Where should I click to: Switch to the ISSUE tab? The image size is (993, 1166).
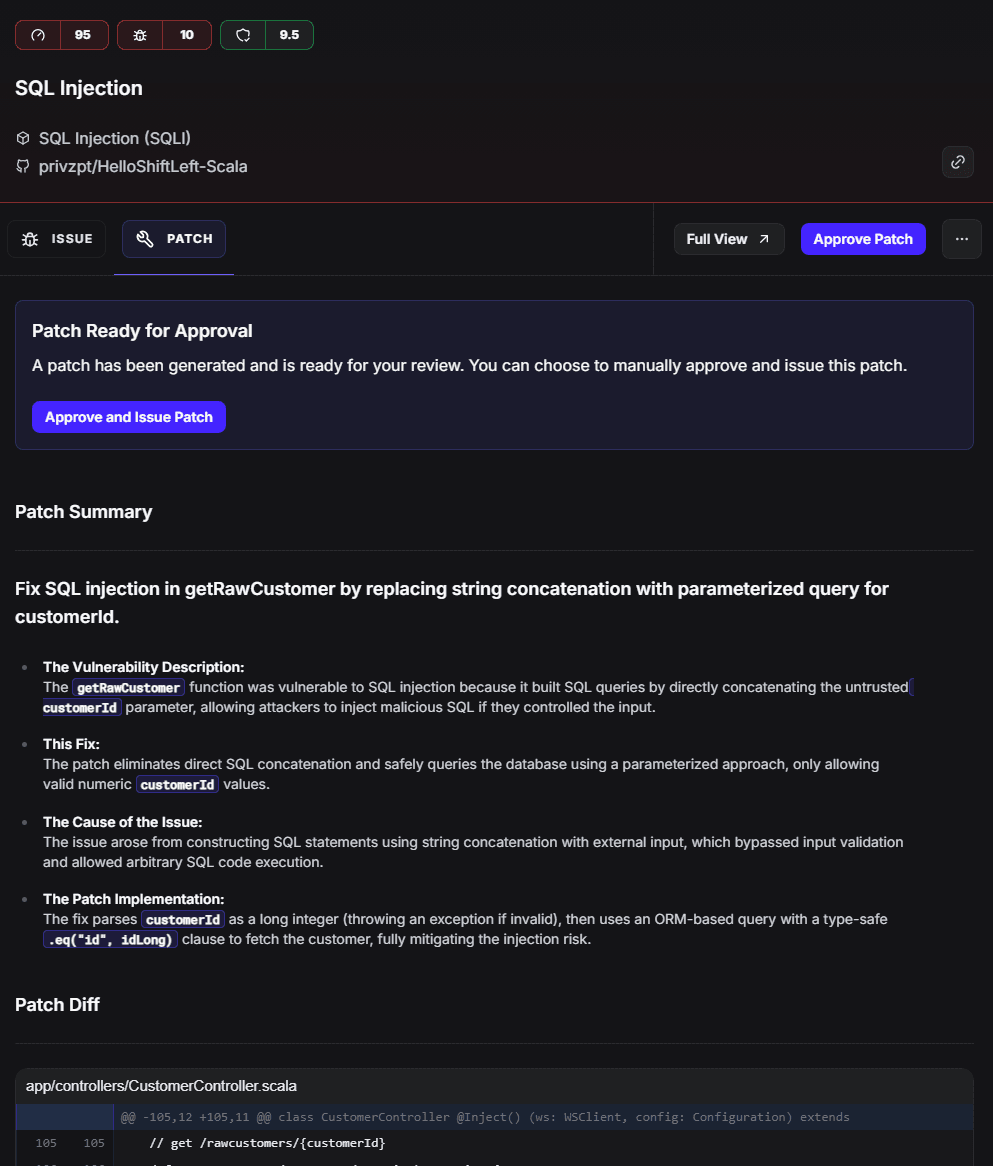coord(57,239)
